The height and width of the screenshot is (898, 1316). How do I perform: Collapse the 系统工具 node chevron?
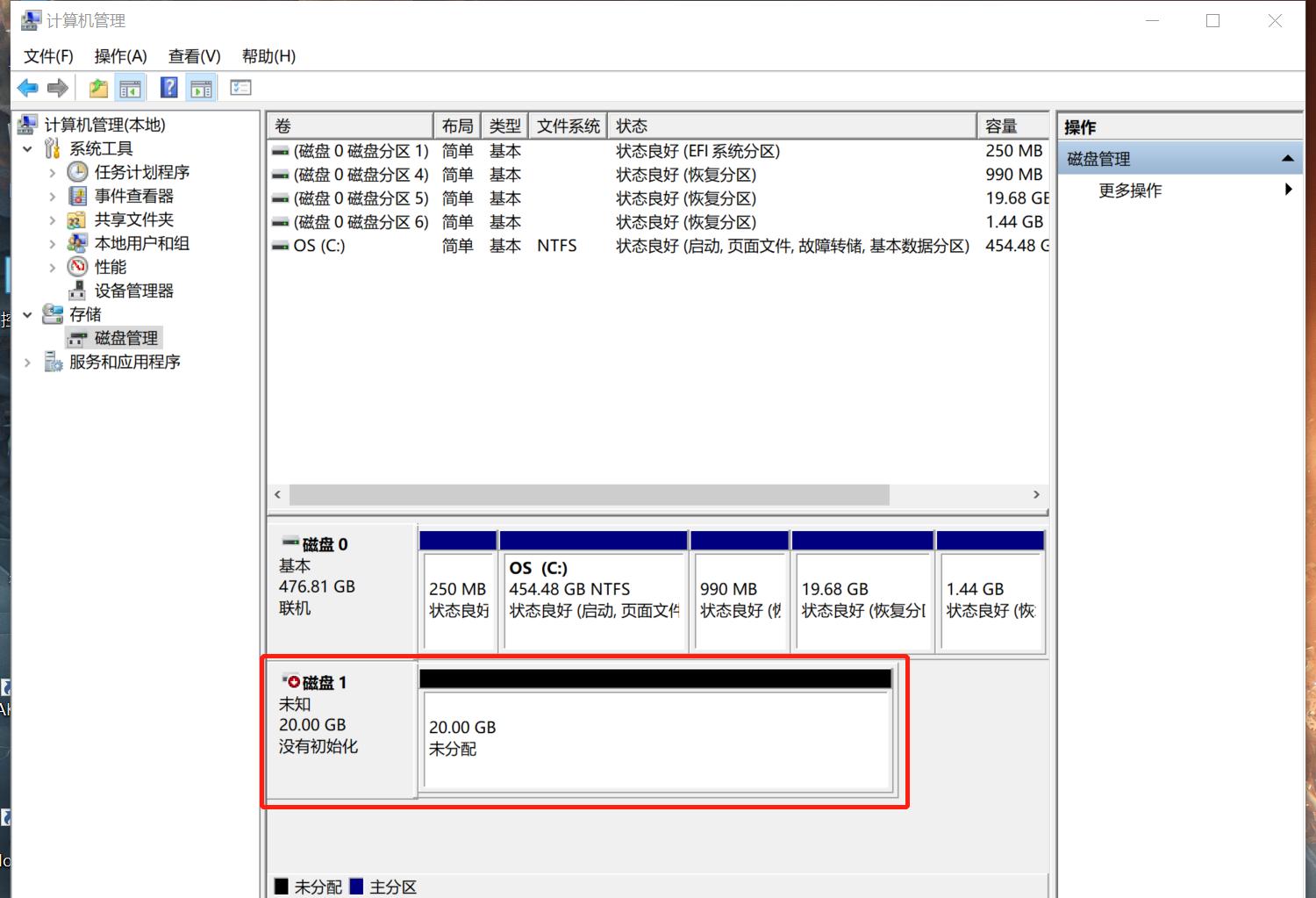[x=27, y=149]
